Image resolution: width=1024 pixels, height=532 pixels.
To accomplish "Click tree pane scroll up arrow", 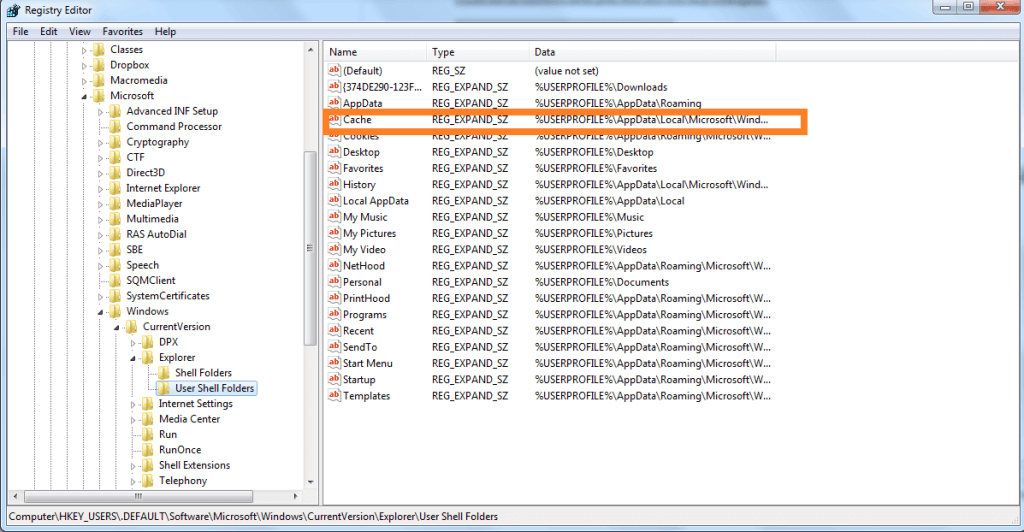I will [310, 50].
